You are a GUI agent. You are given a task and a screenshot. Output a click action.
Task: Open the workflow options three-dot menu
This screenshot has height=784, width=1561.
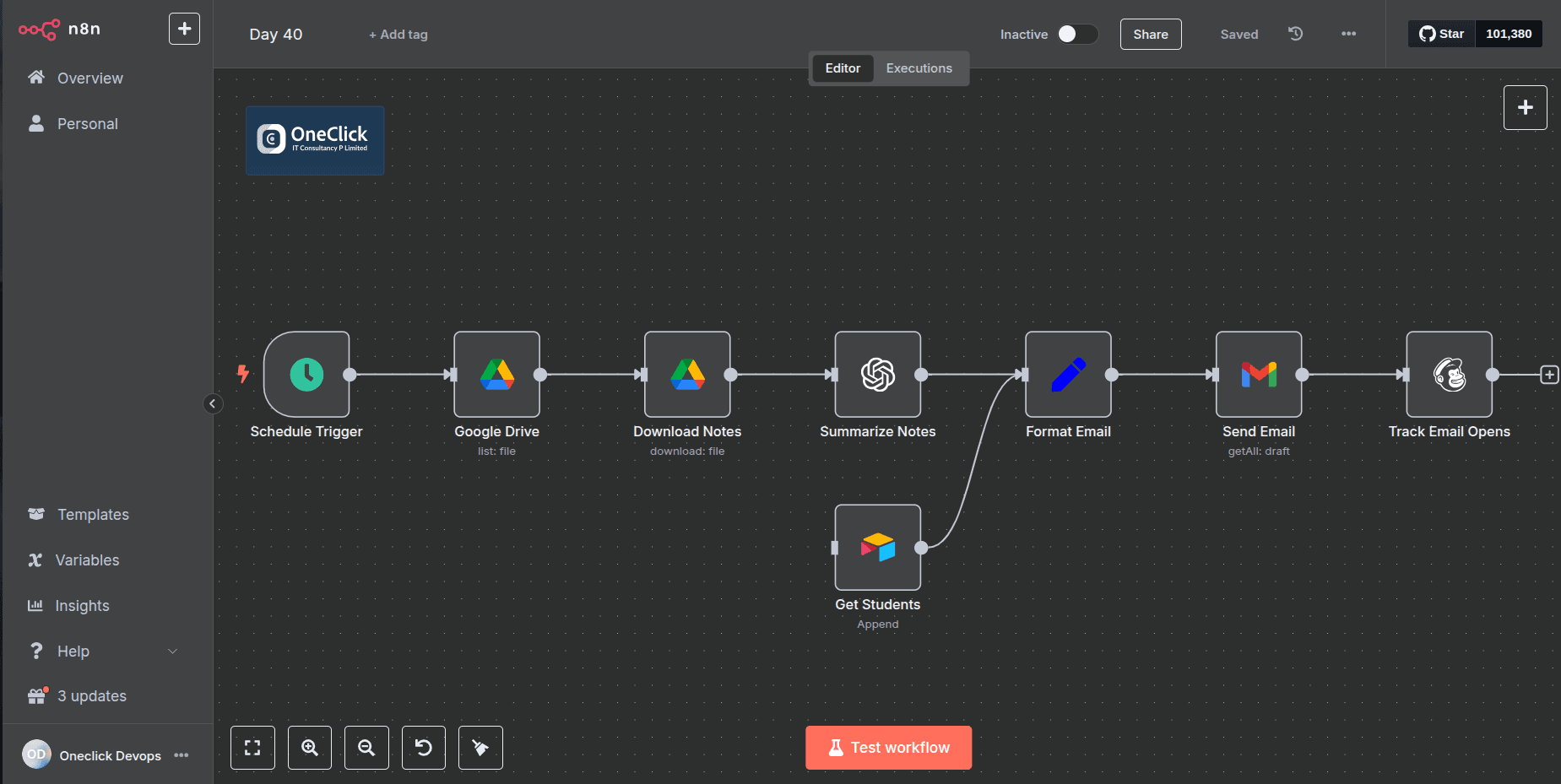(1348, 34)
